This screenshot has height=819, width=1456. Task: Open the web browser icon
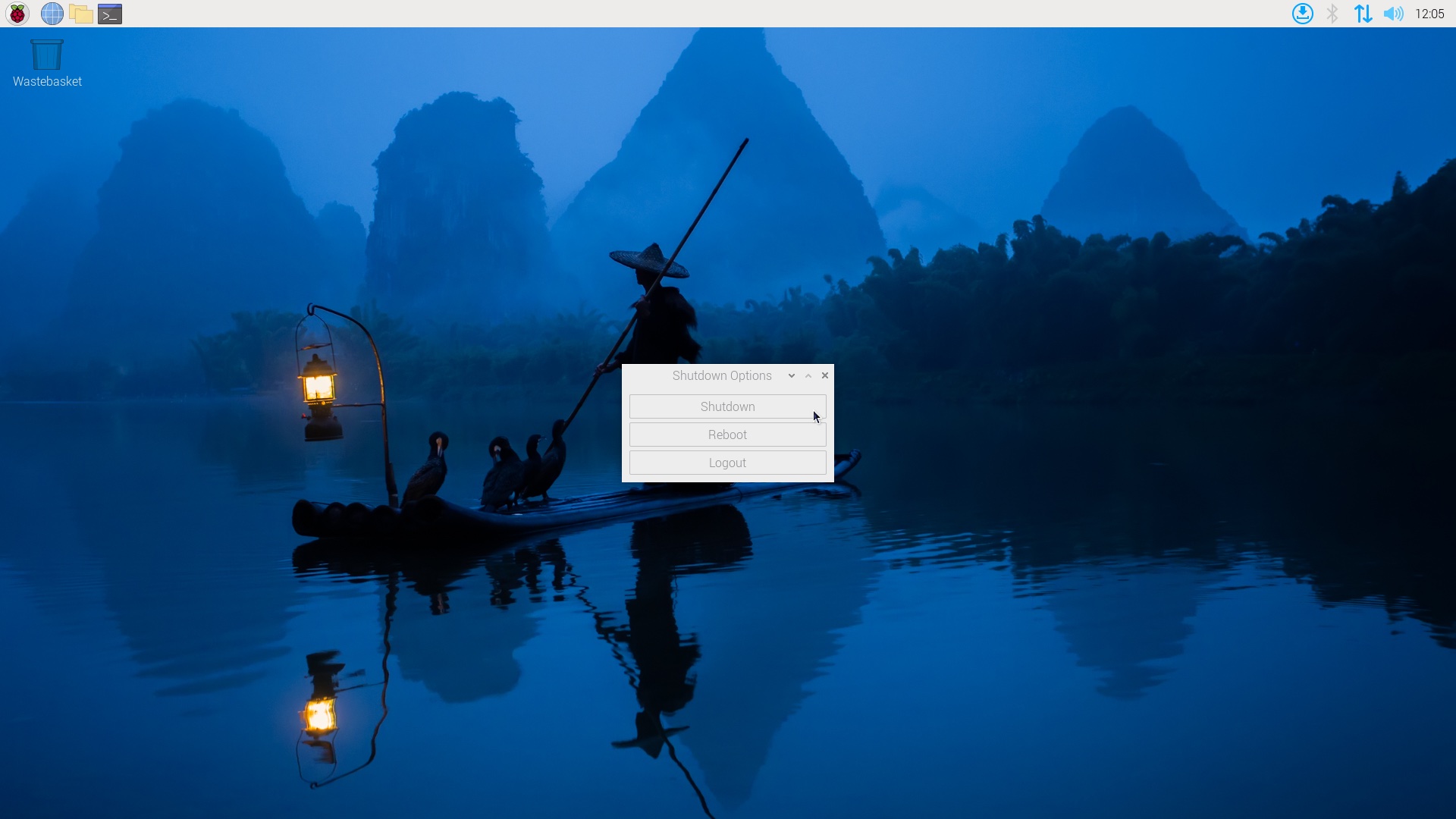(51, 13)
